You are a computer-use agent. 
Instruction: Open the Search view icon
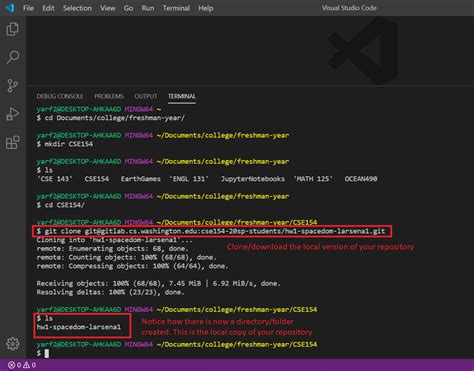coord(13,57)
